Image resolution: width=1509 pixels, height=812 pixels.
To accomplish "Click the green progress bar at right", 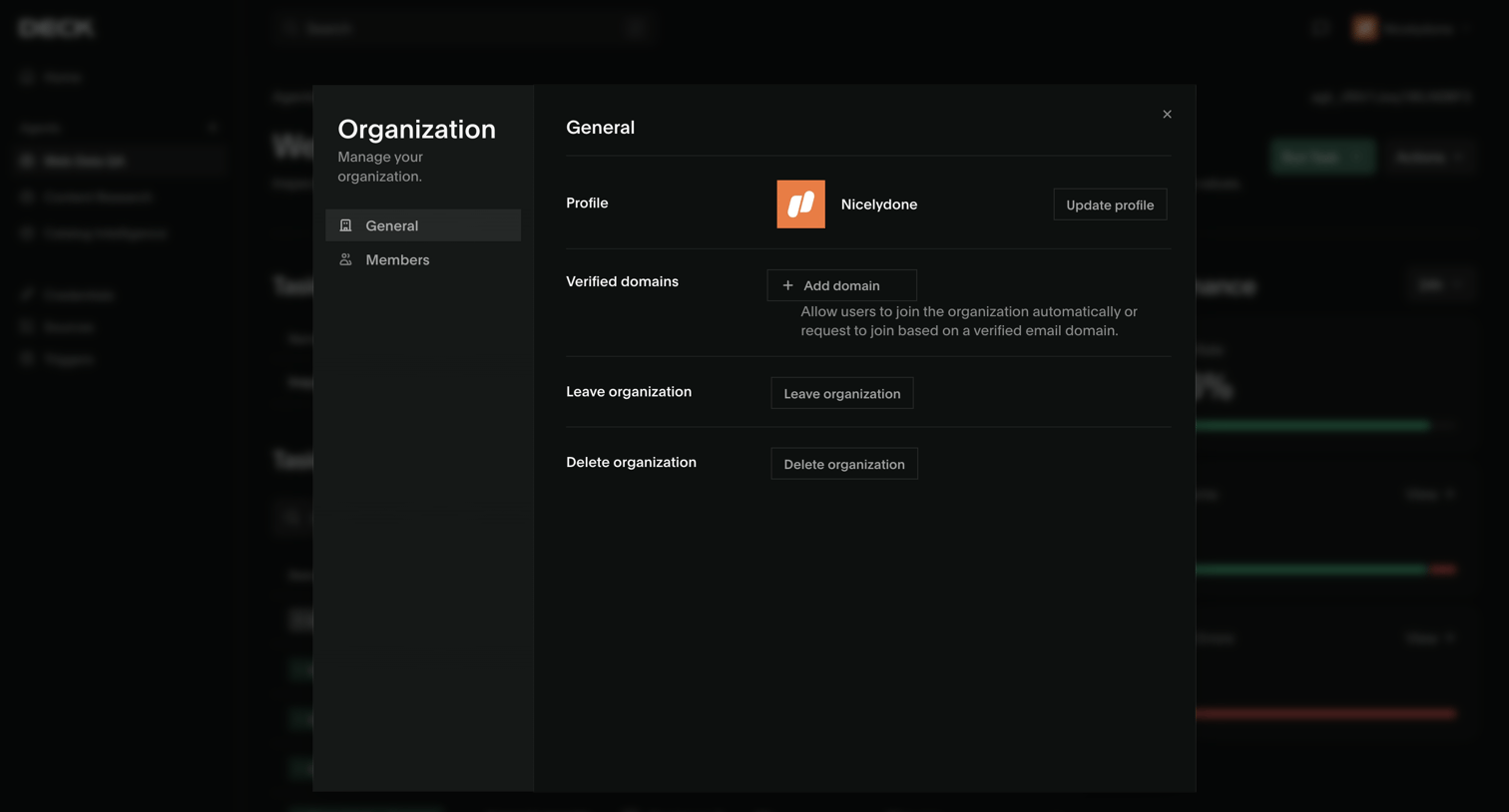I will click(1312, 426).
